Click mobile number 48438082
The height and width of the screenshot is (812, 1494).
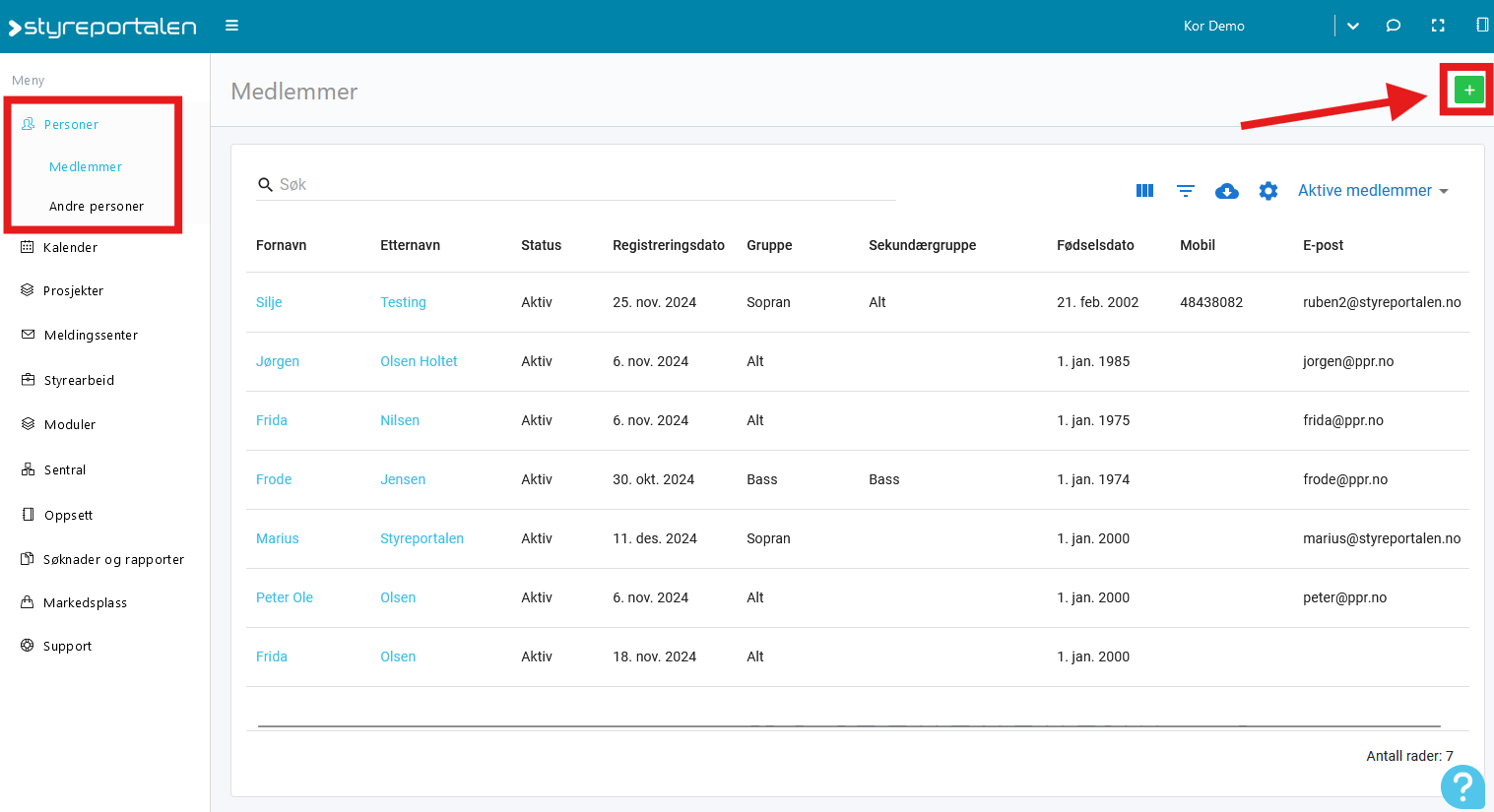pos(1211,302)
